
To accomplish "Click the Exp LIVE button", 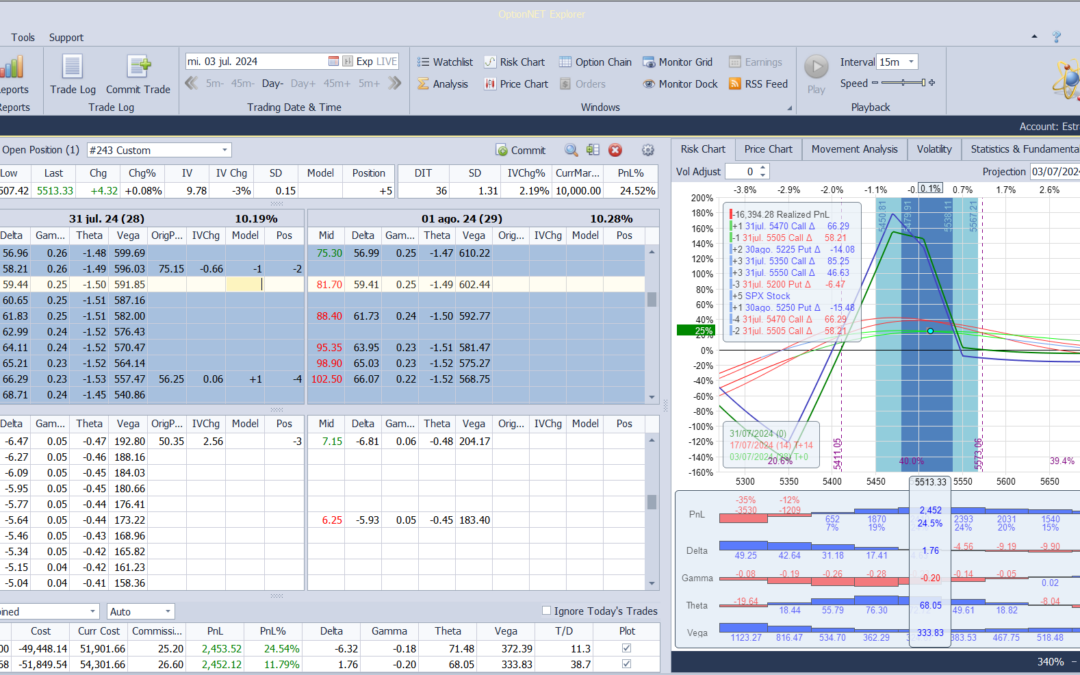I will point(377,61).
